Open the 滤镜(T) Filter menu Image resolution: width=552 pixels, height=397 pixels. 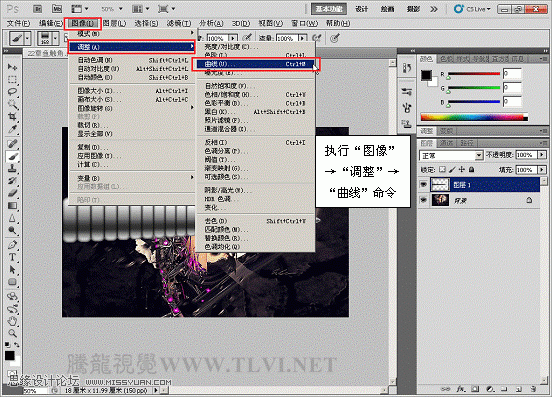click(x=179, y=23)
